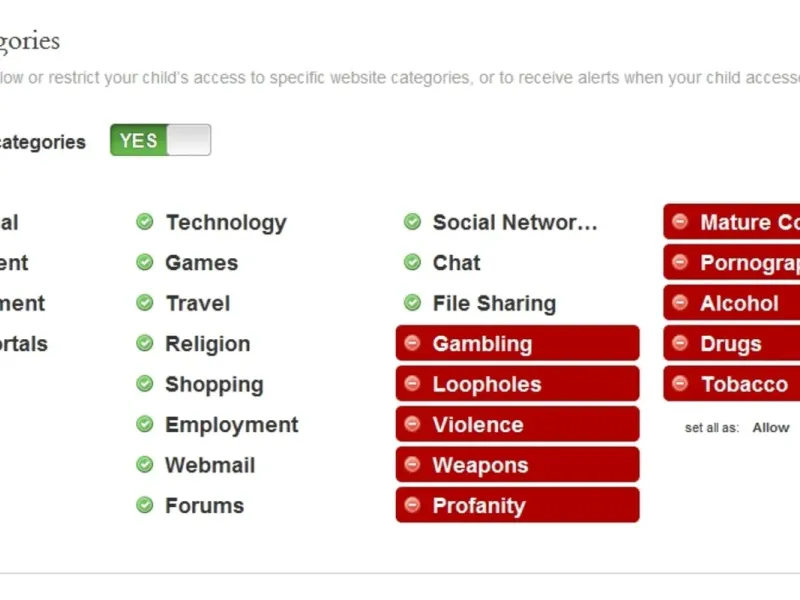
Task: Click the green check icon beside Webmail
Action: click(x=145, y=465)
